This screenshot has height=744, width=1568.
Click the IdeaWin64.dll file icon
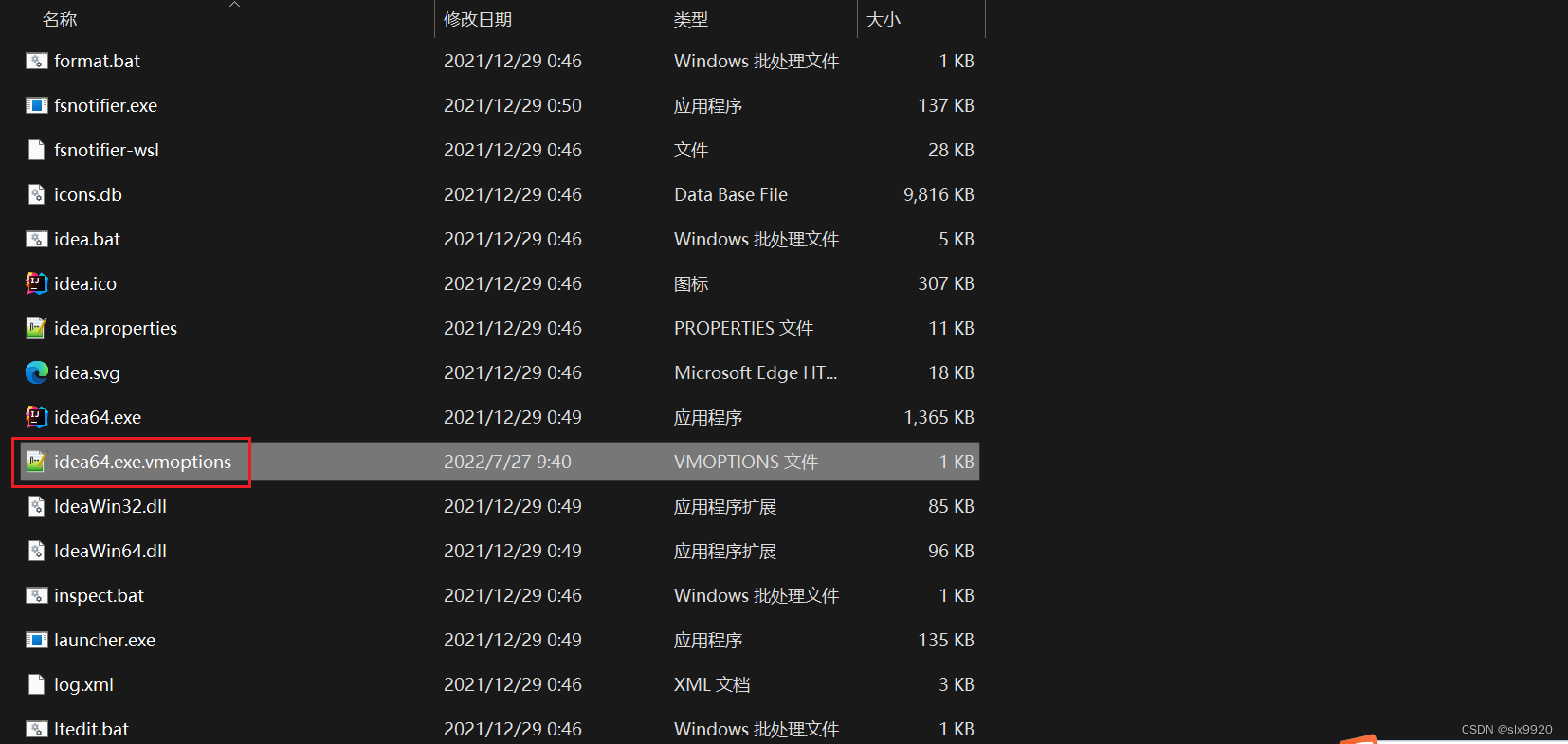click(36, 551)
